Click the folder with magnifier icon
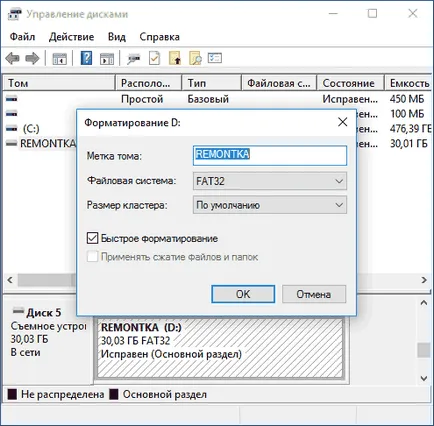This screenshot has height=426, width=434. coord(195,58)
